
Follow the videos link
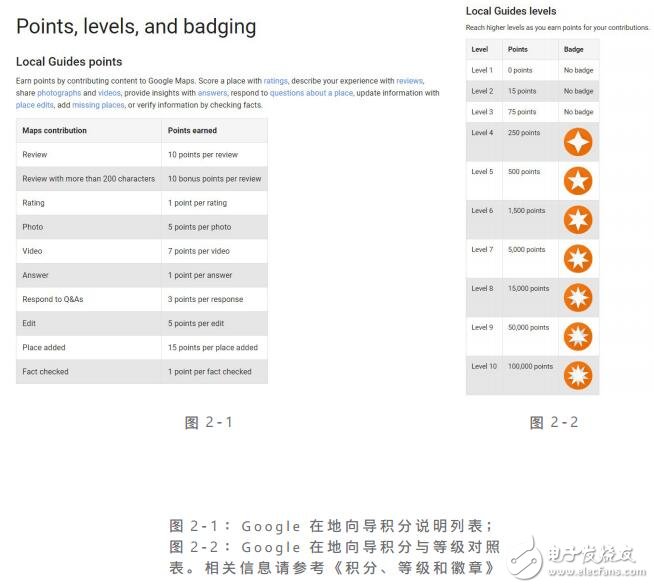tap(109, 93)
